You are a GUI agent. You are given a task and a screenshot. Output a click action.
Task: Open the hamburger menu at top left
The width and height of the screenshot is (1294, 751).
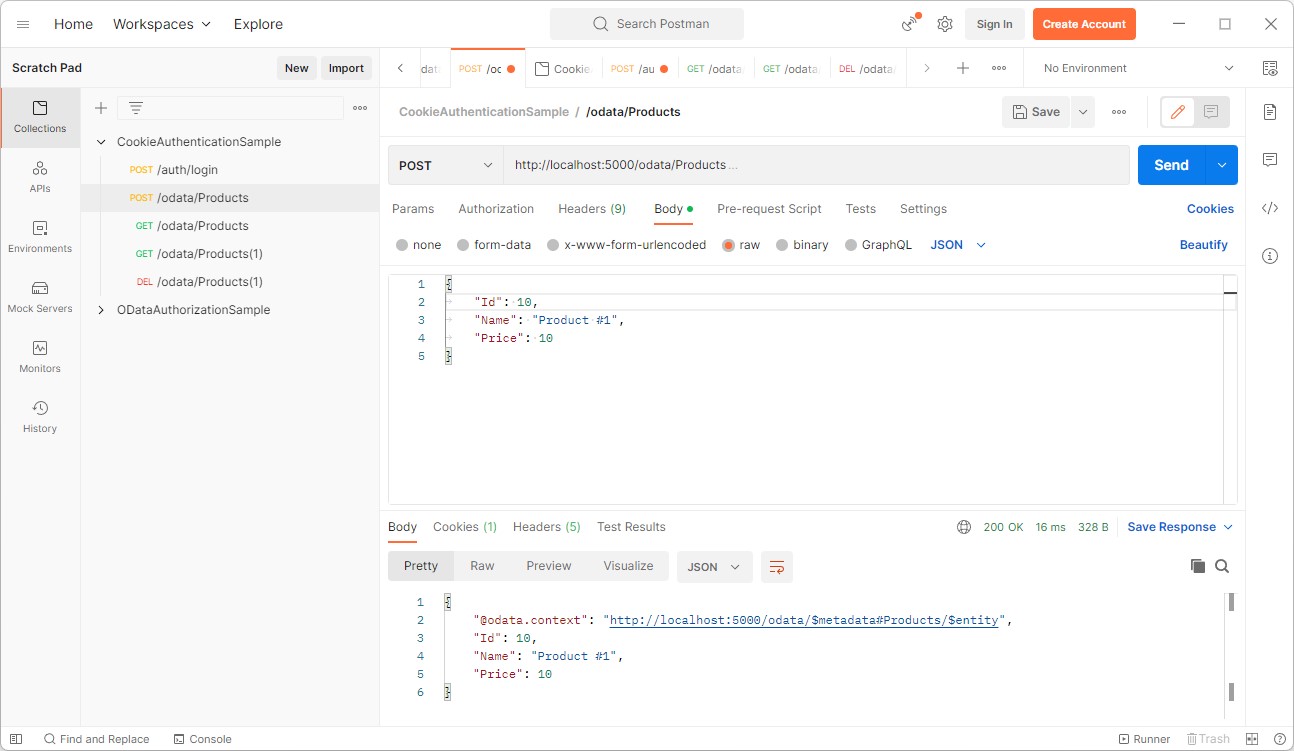23,24
